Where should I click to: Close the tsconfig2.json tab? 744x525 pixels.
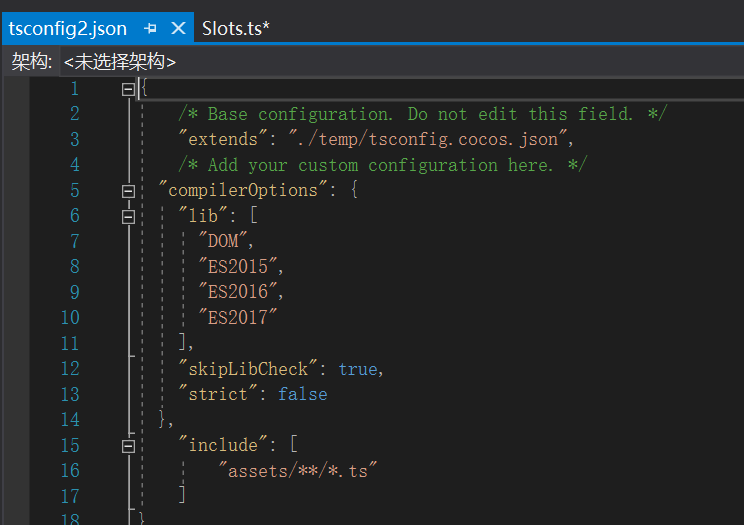(179, 28)
